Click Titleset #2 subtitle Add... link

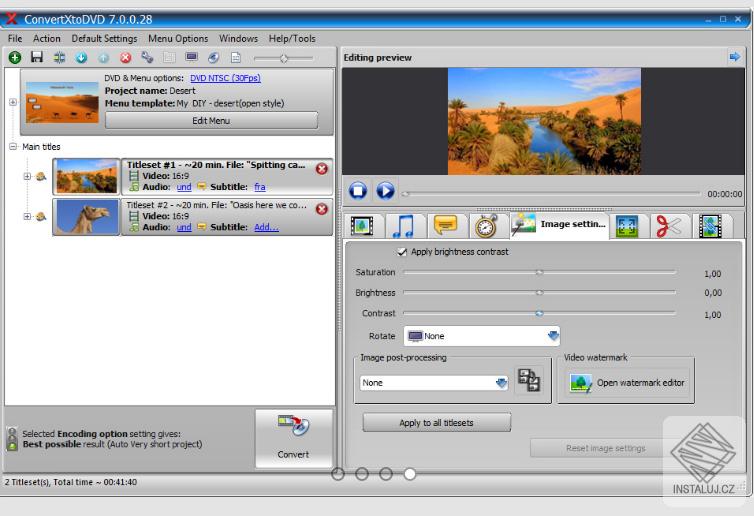pos(266,227)
